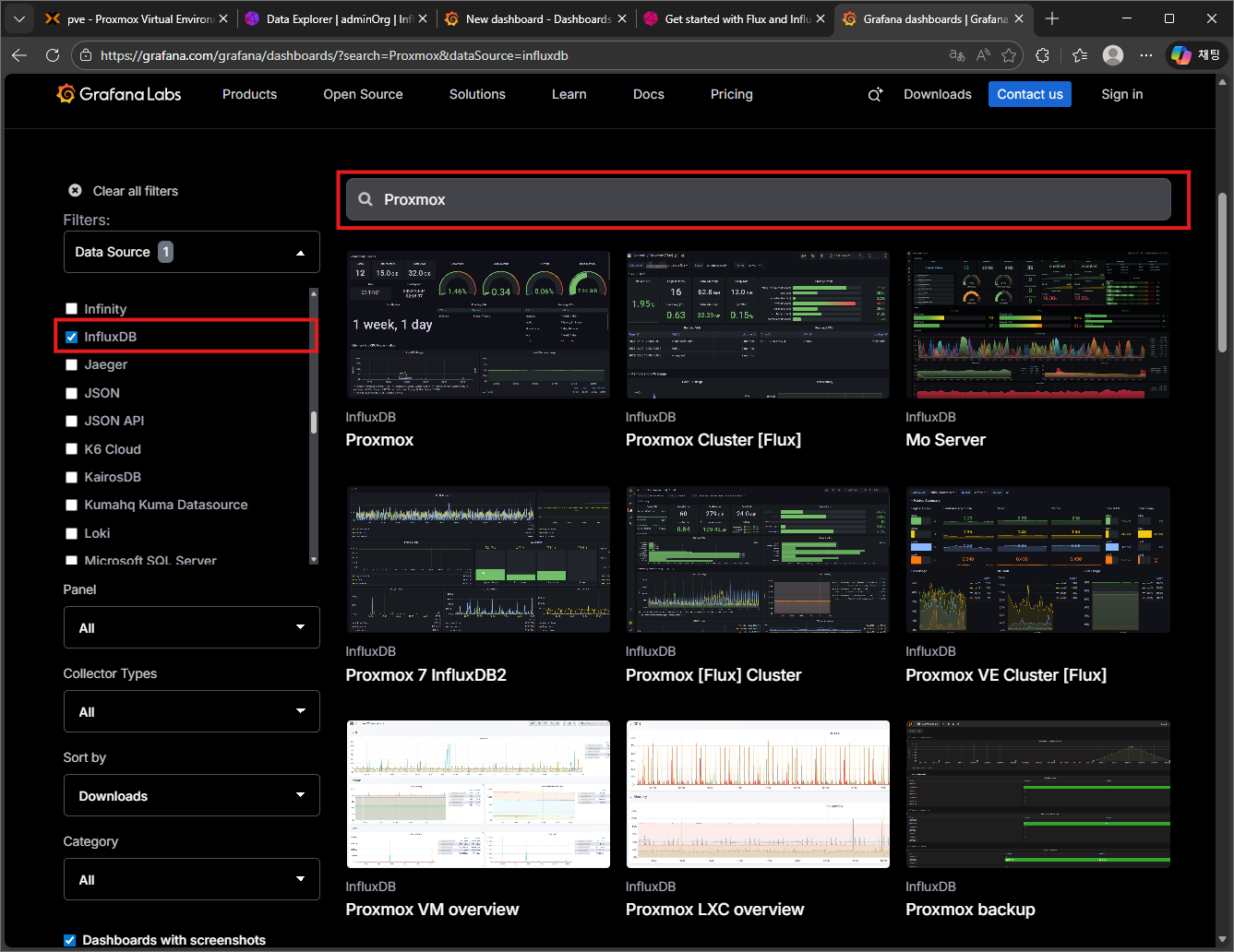The height and width of the screenshot is (952, 1234).
Task: Open the Open Source menu
Action: tap(363, 94)
